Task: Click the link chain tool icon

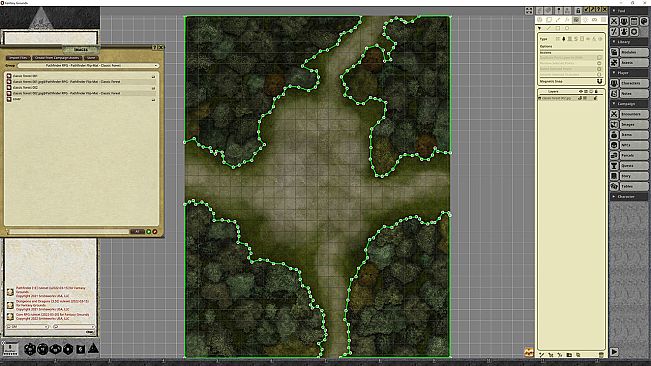Action: pyautogui.click(x=595, y=20)
